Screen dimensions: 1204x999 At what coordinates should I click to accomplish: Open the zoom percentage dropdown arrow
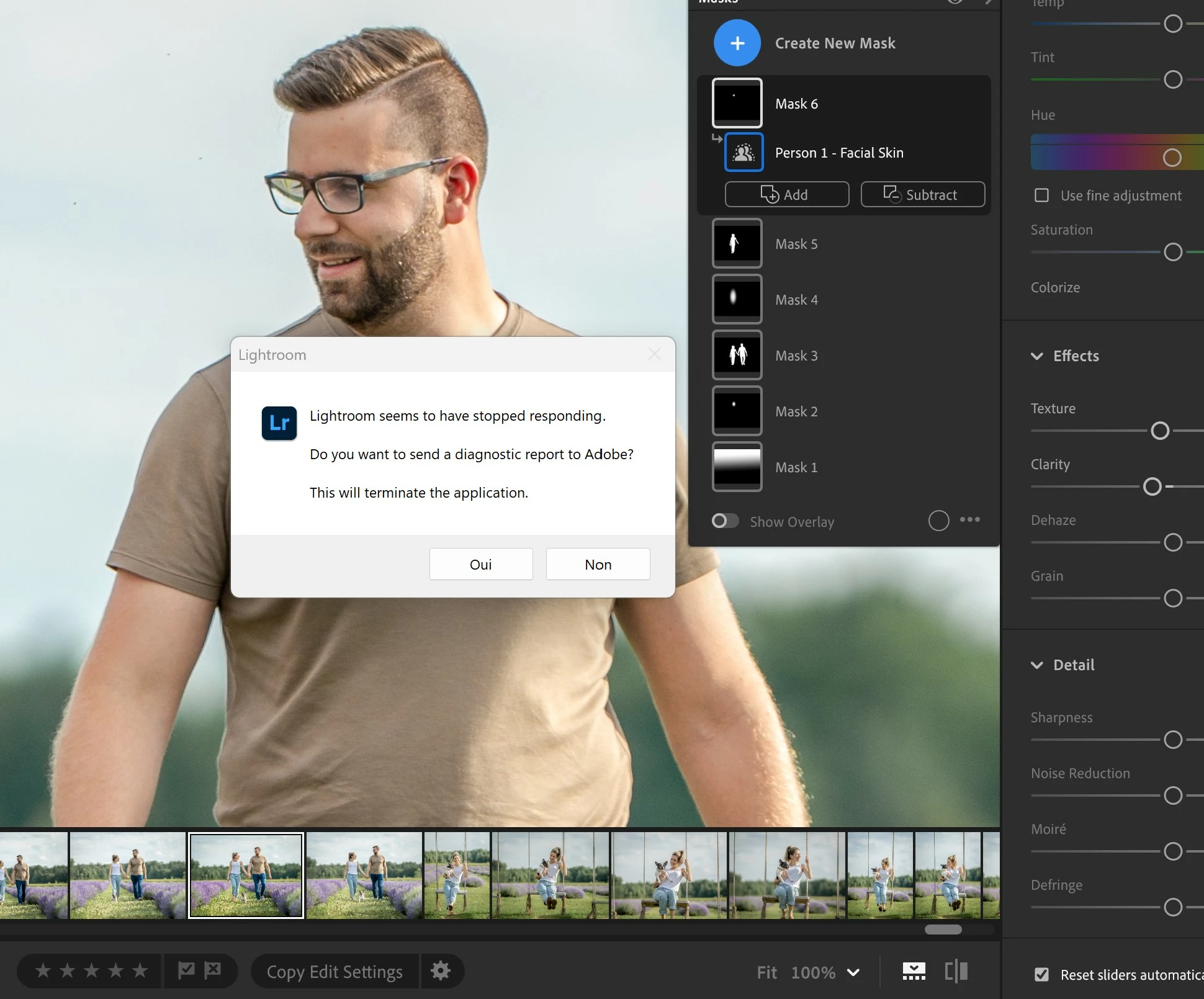pyautogui.click(x=854, y=972)
